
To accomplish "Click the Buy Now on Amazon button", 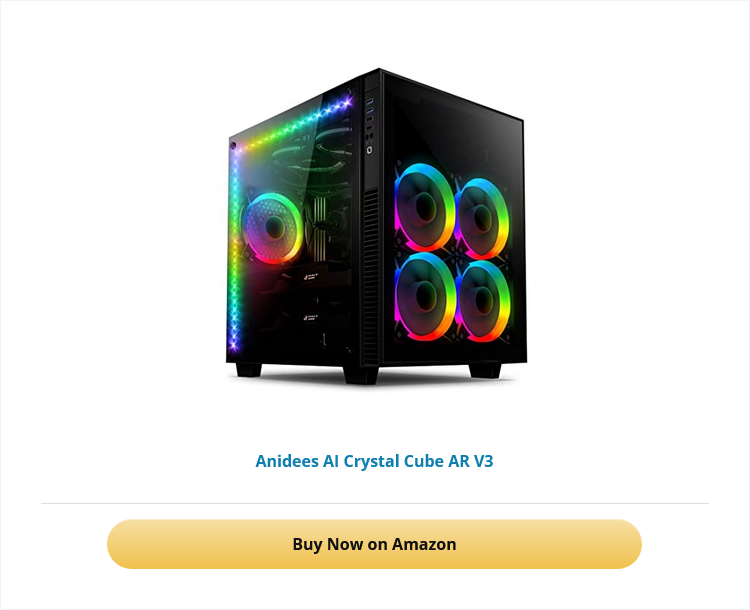I will pos(374,544).
